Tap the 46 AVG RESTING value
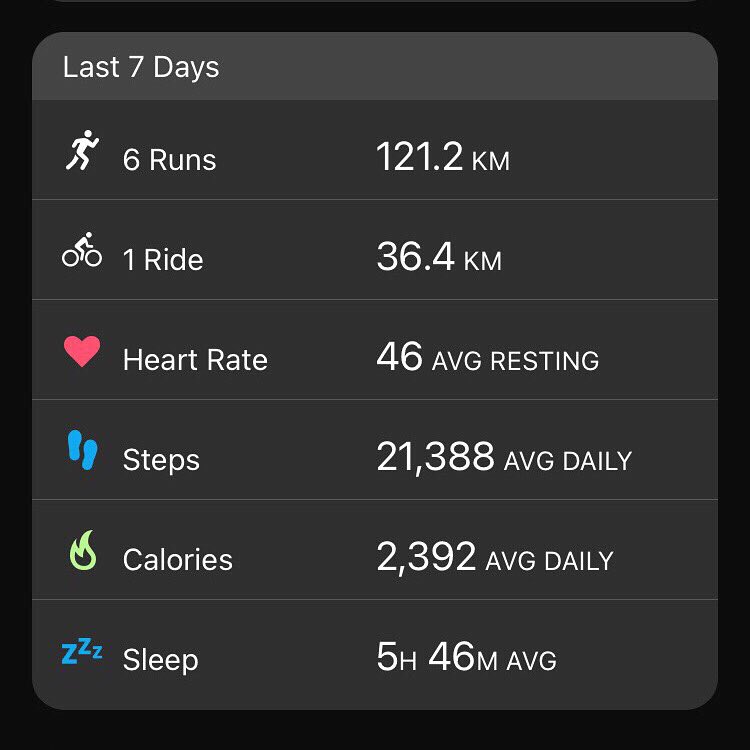The image size is (750, 750). pos(487,357)
